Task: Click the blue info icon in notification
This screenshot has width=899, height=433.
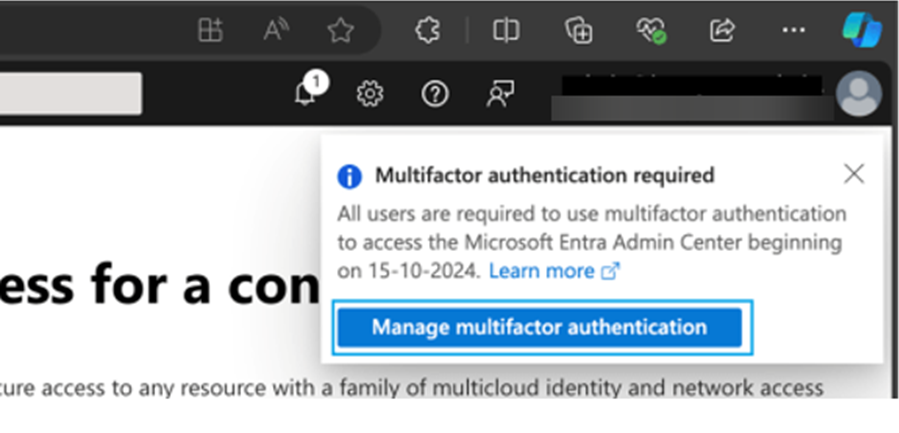Action: [x=348, y=177]
